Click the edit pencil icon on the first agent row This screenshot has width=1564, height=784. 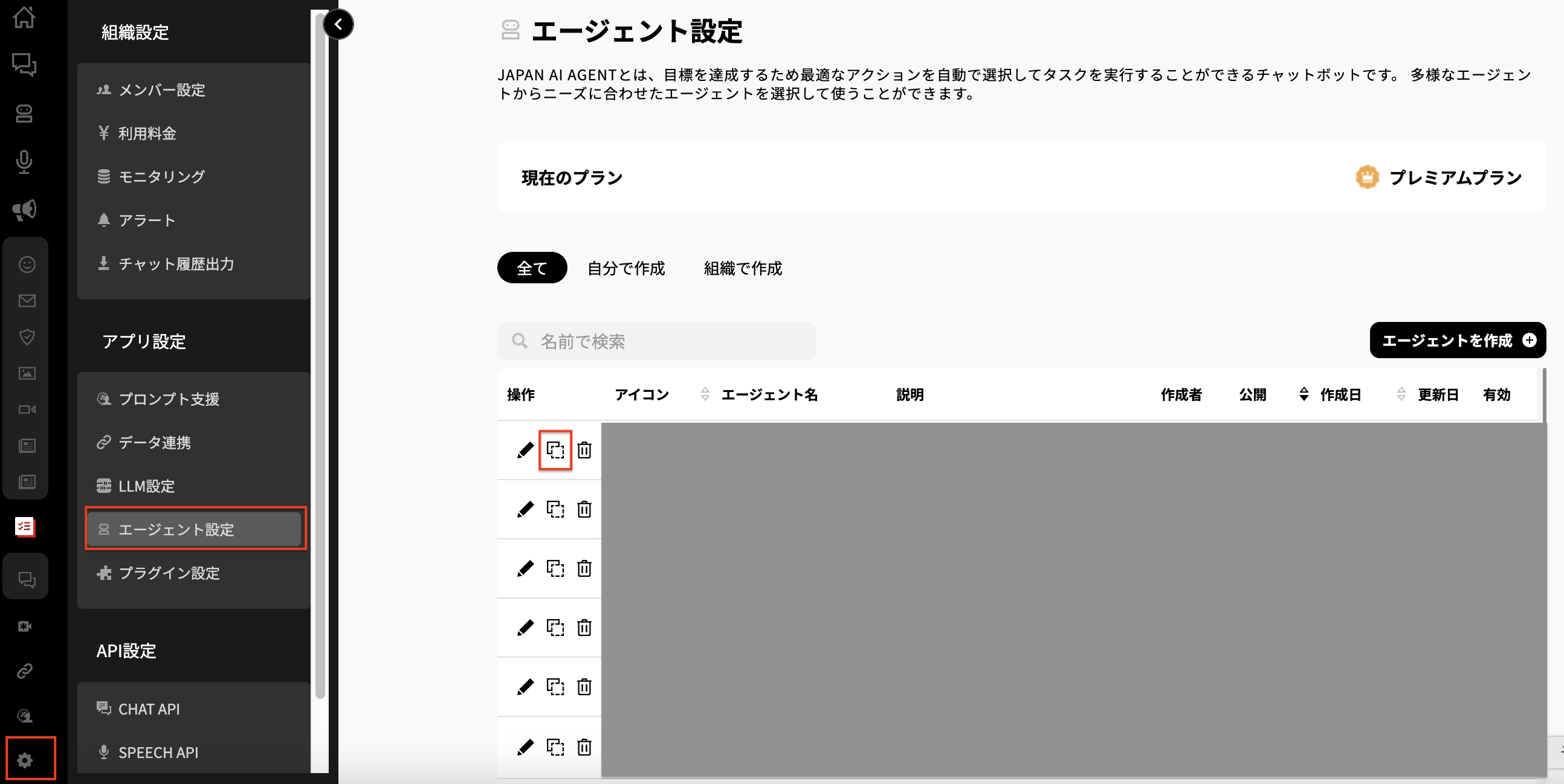pyautogui.click(x=525, y=449)
